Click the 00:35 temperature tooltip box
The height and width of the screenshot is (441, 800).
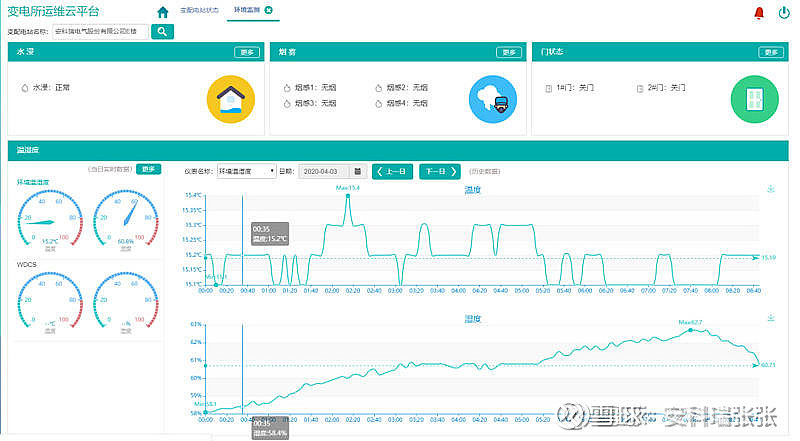click(x=270, y=234)
